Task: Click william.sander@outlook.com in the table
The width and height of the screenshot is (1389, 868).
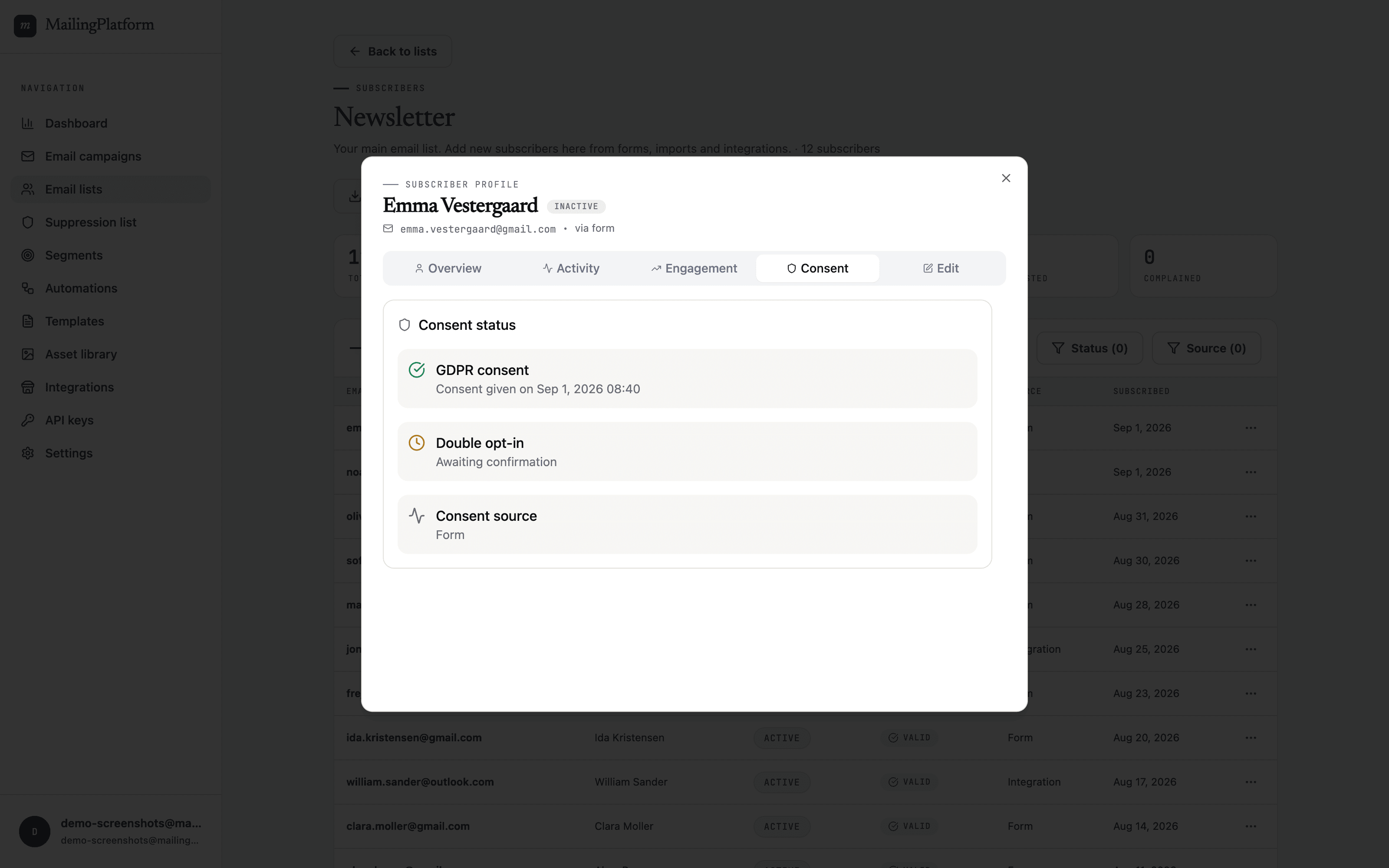Action: click(420, 782)
